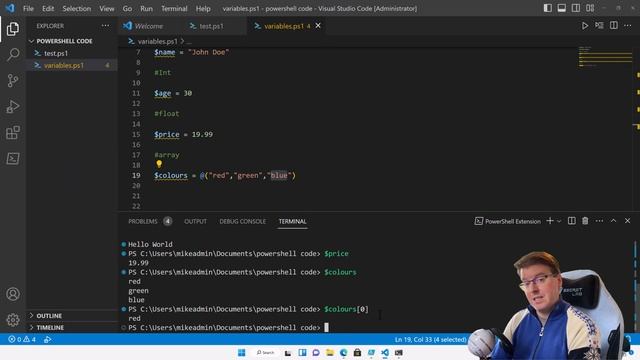Select the variables.ps1 editor tab
This screenshot has width=640, height=360.
coord(284,26)
